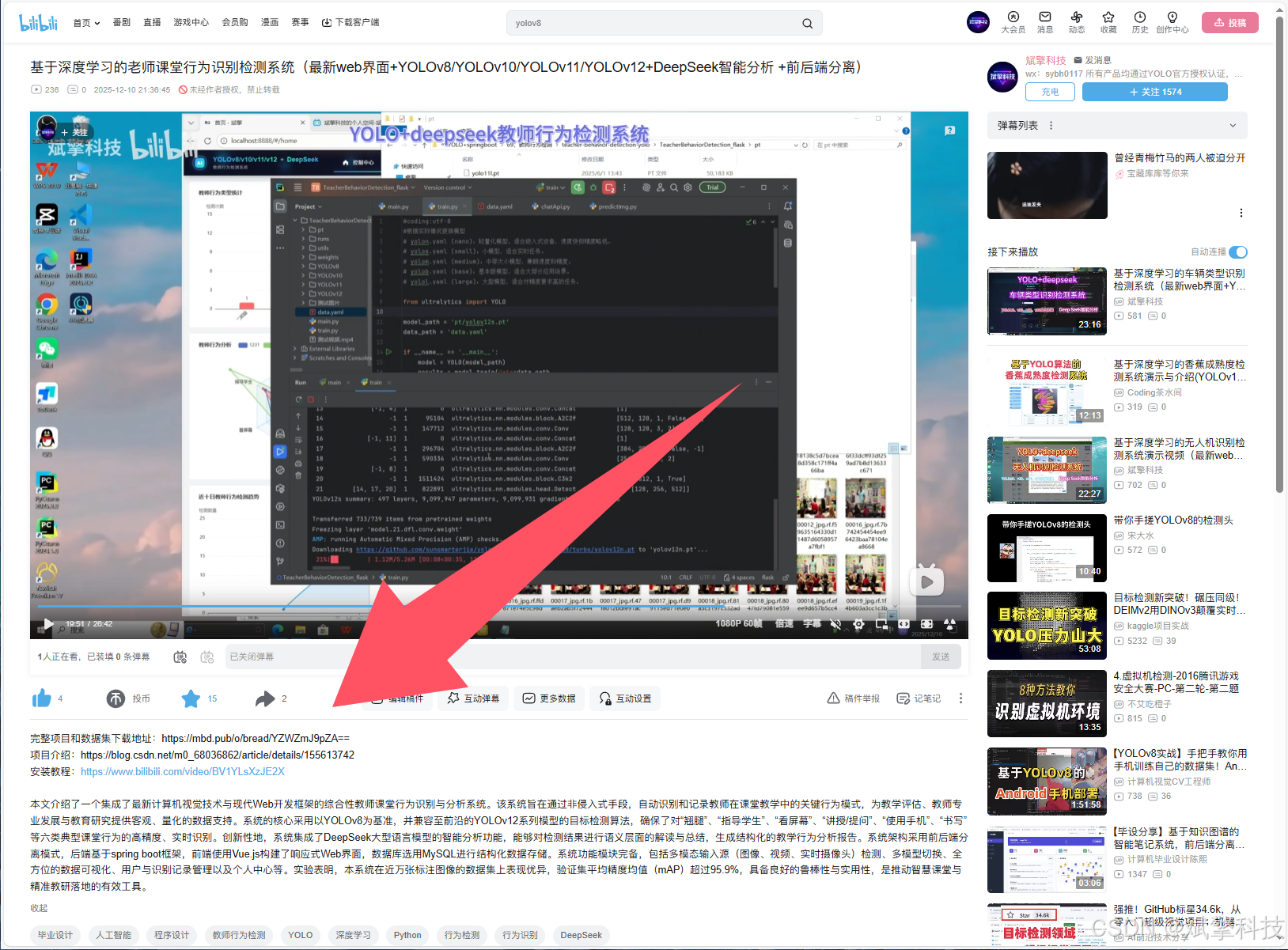This screenshot has height=950, width=1288.
Task: Collapse description with 收起
Action: pos(39,908)
